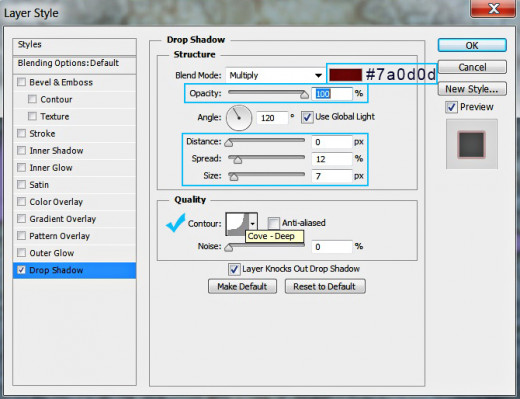Check the Inner Glow box
The image size is (520, 399).
coord(22,167)
